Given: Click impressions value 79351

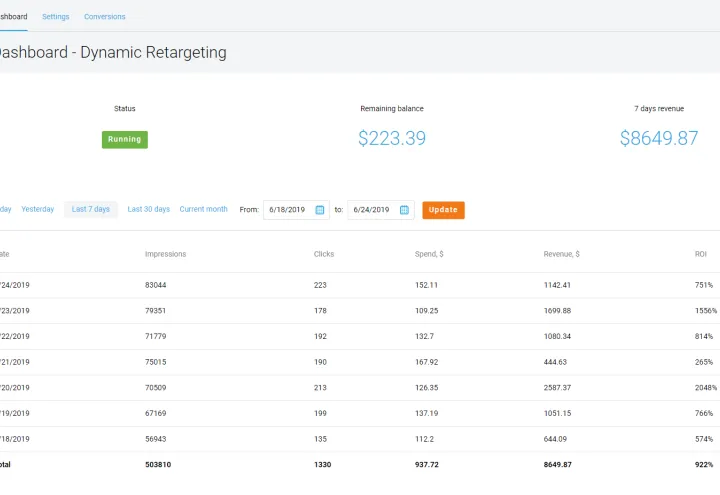Looking at the screenshot, I should coord(156,311).
